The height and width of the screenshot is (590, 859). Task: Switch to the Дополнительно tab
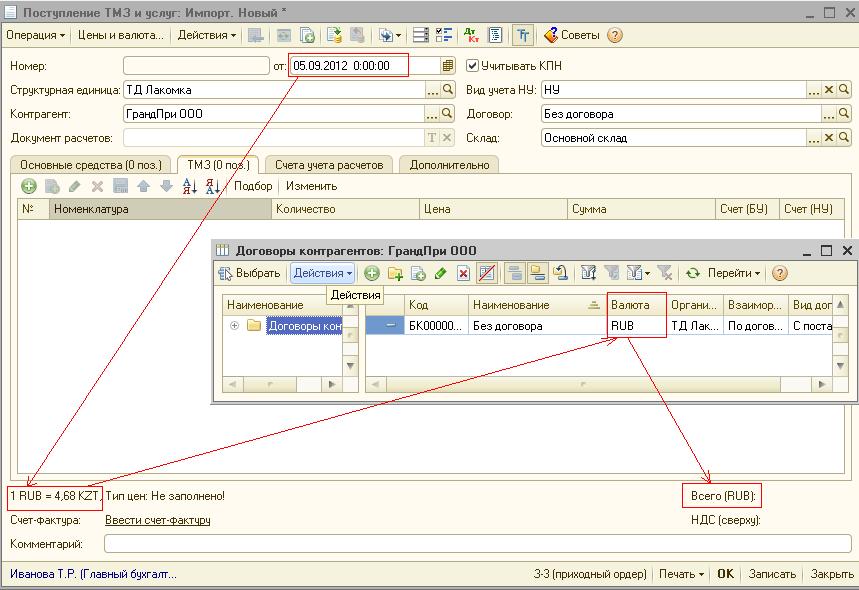(x=449, y=165)
